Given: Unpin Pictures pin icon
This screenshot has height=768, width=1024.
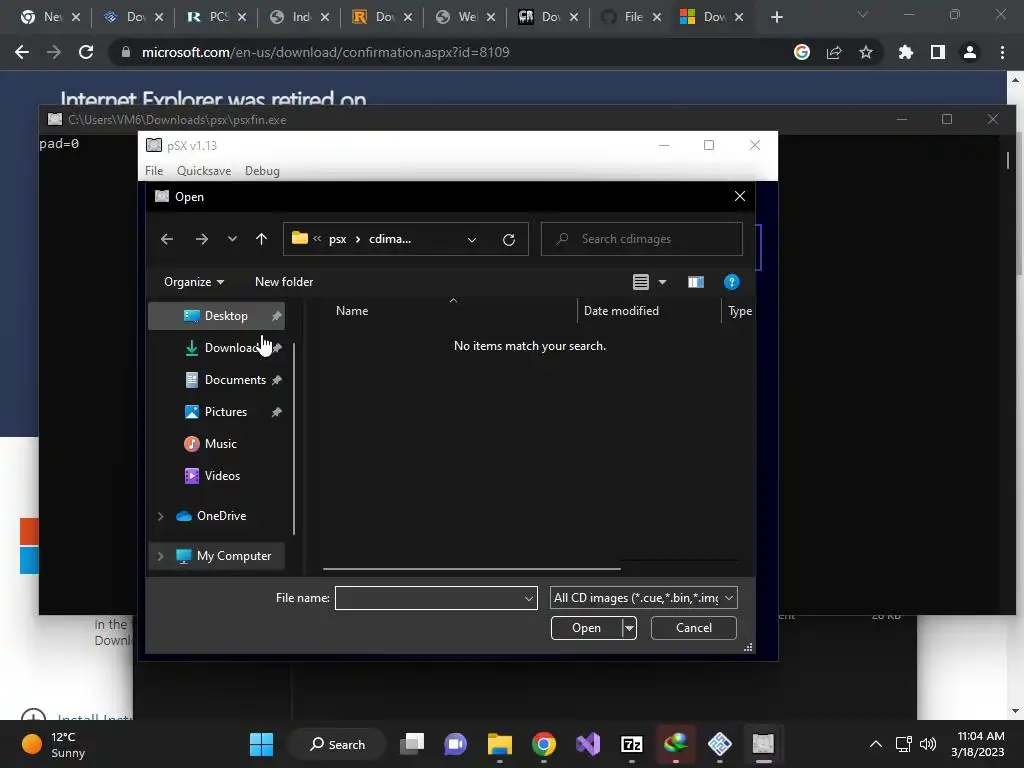Looking at the screenshot, I should tap(277, 412).
